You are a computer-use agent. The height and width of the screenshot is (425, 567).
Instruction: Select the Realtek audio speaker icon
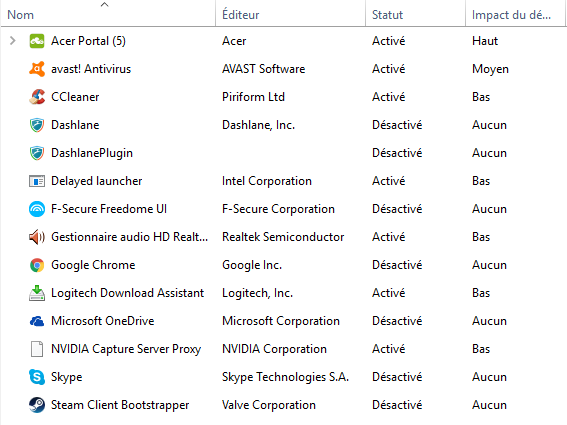[37, 237]
